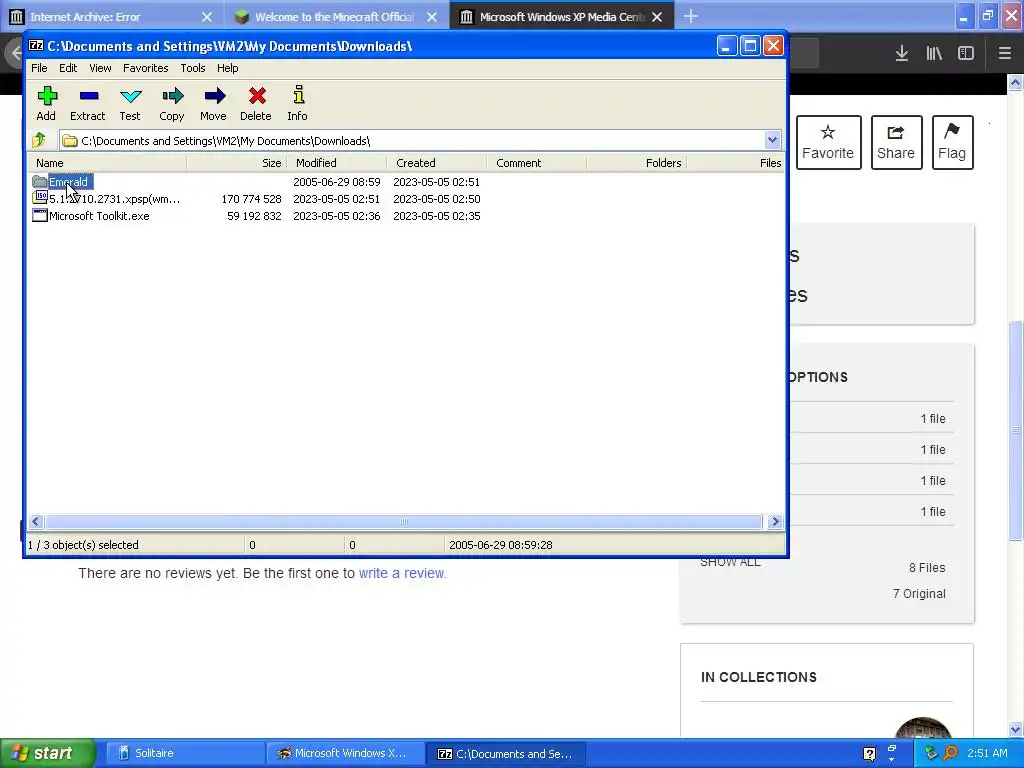The width and height of the screenshot is (1024, 768).
Task: Open a new browser tab with plus icon
Action: tap(691, 16)
